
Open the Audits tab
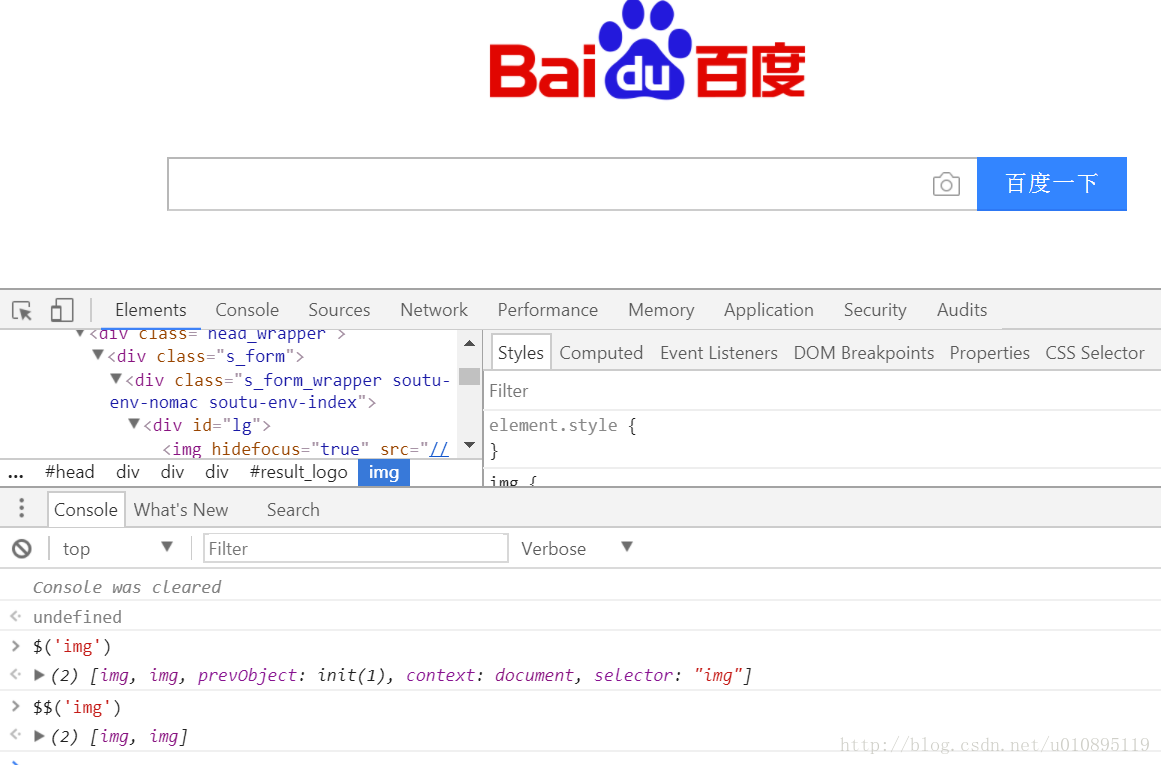962,310
